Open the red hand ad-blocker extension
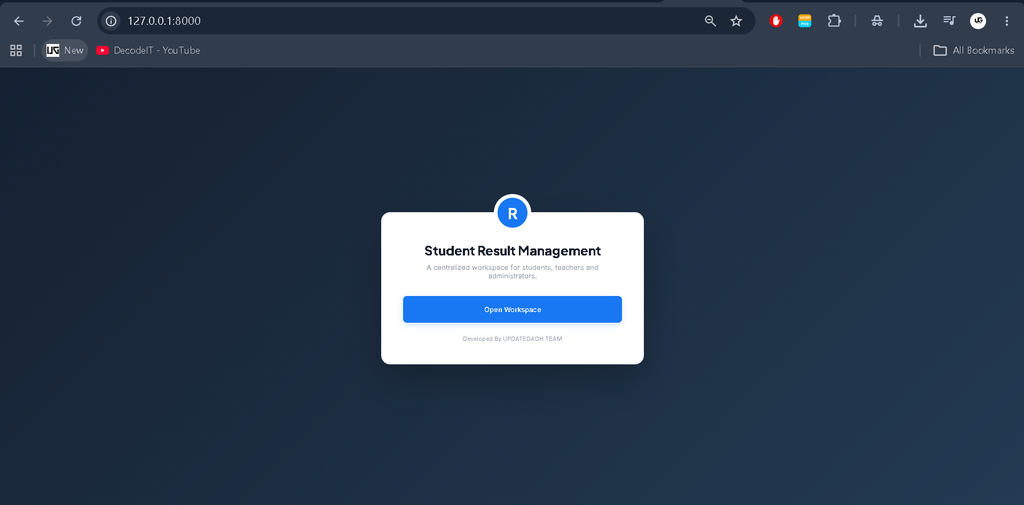The height and width of the screenshot is (505, 1024). 776,21
